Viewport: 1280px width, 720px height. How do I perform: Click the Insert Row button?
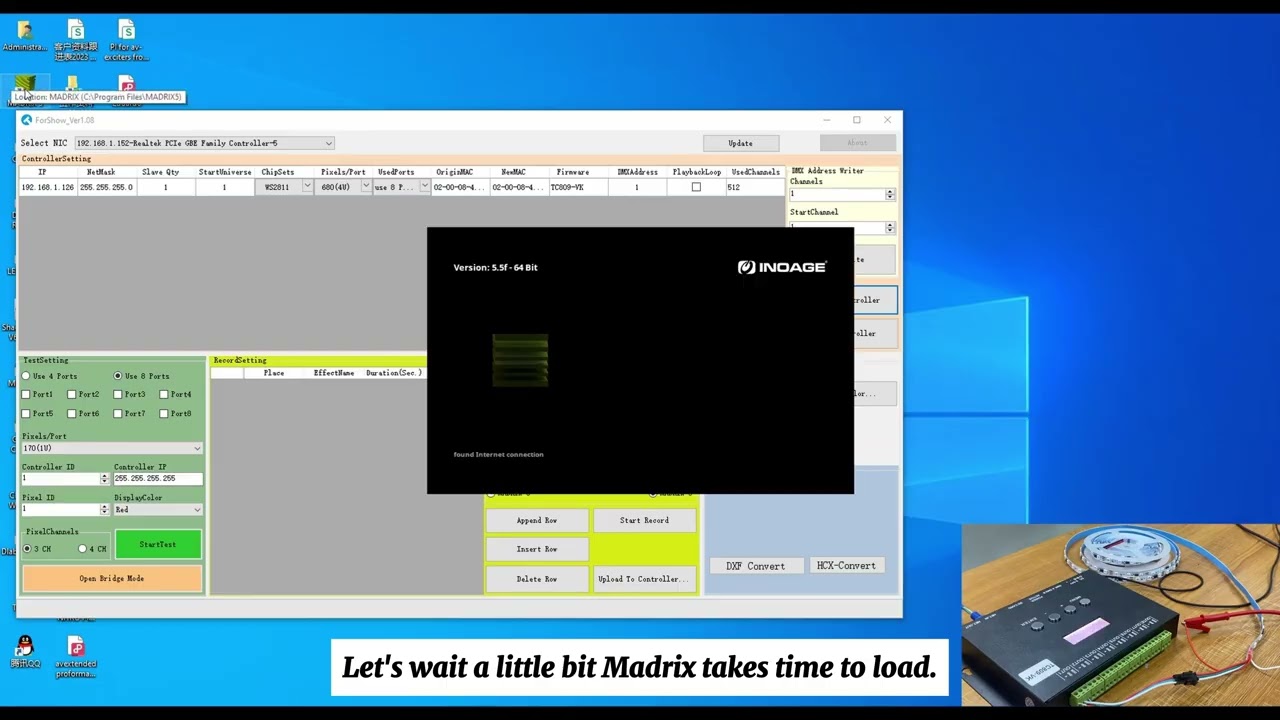coord(537,549)
